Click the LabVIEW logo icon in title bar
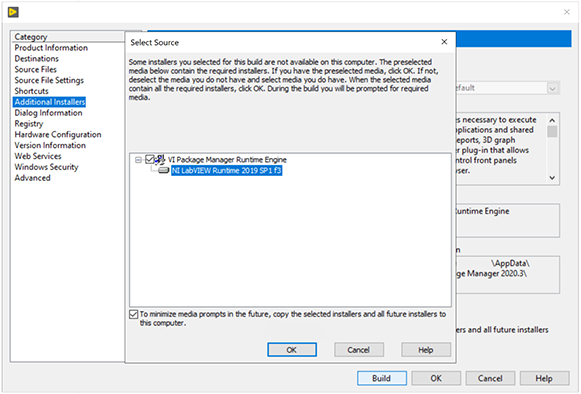This screenshot has height=394, width=581. tap(13, 12)
